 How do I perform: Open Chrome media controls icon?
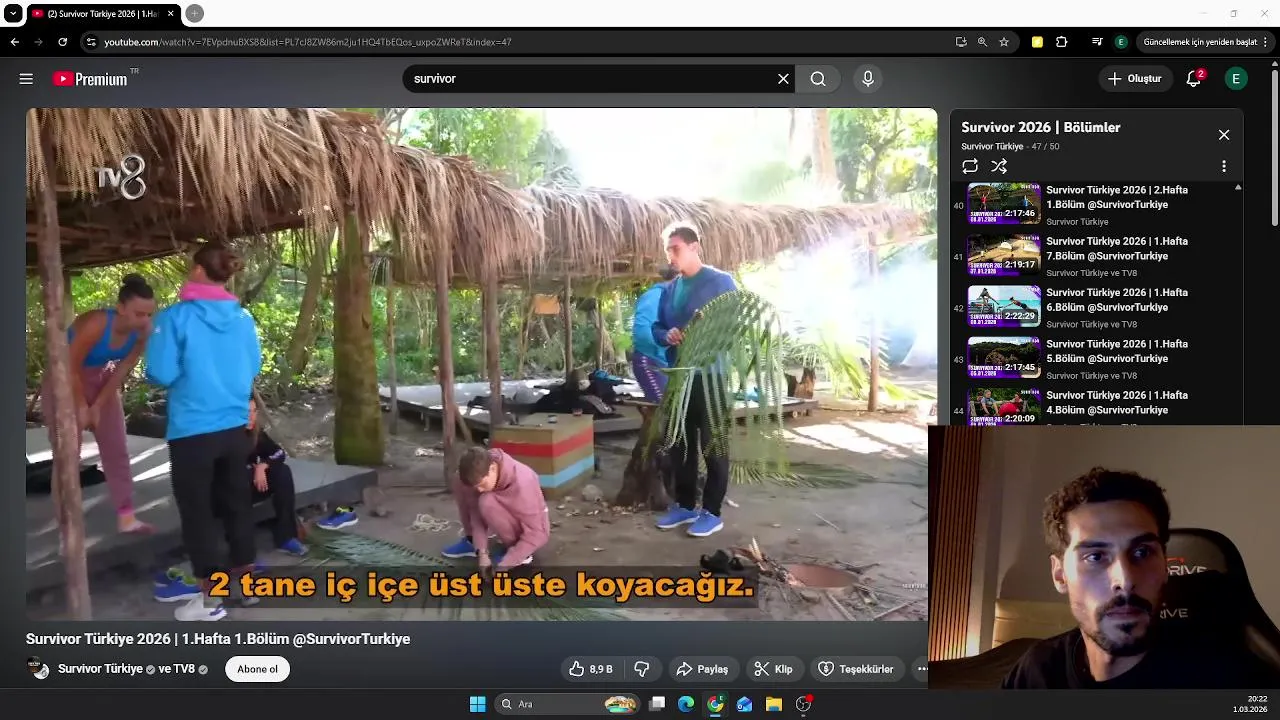tap(1097, 42)
